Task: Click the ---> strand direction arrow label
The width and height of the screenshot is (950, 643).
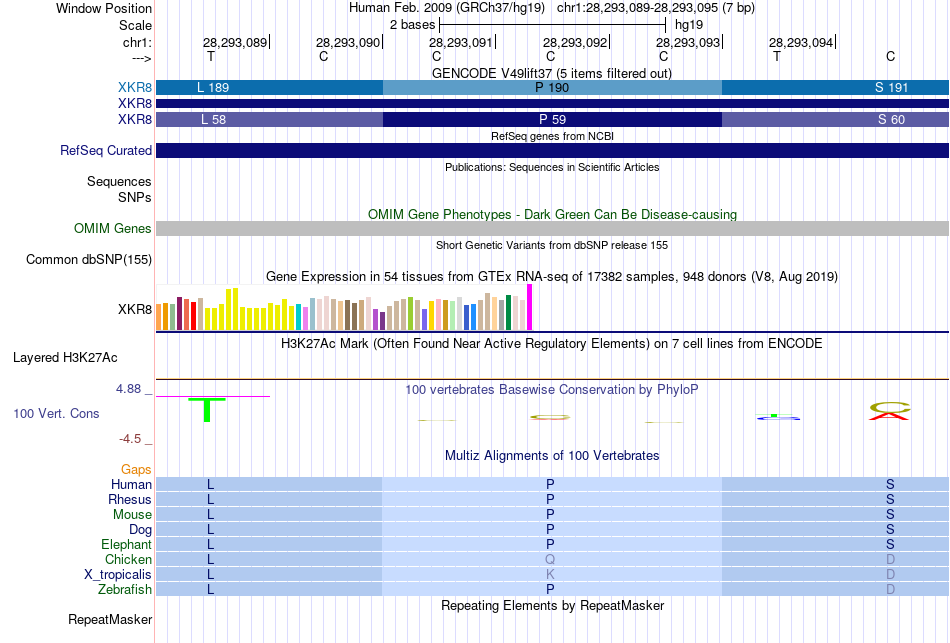Action: click(142, 58)
